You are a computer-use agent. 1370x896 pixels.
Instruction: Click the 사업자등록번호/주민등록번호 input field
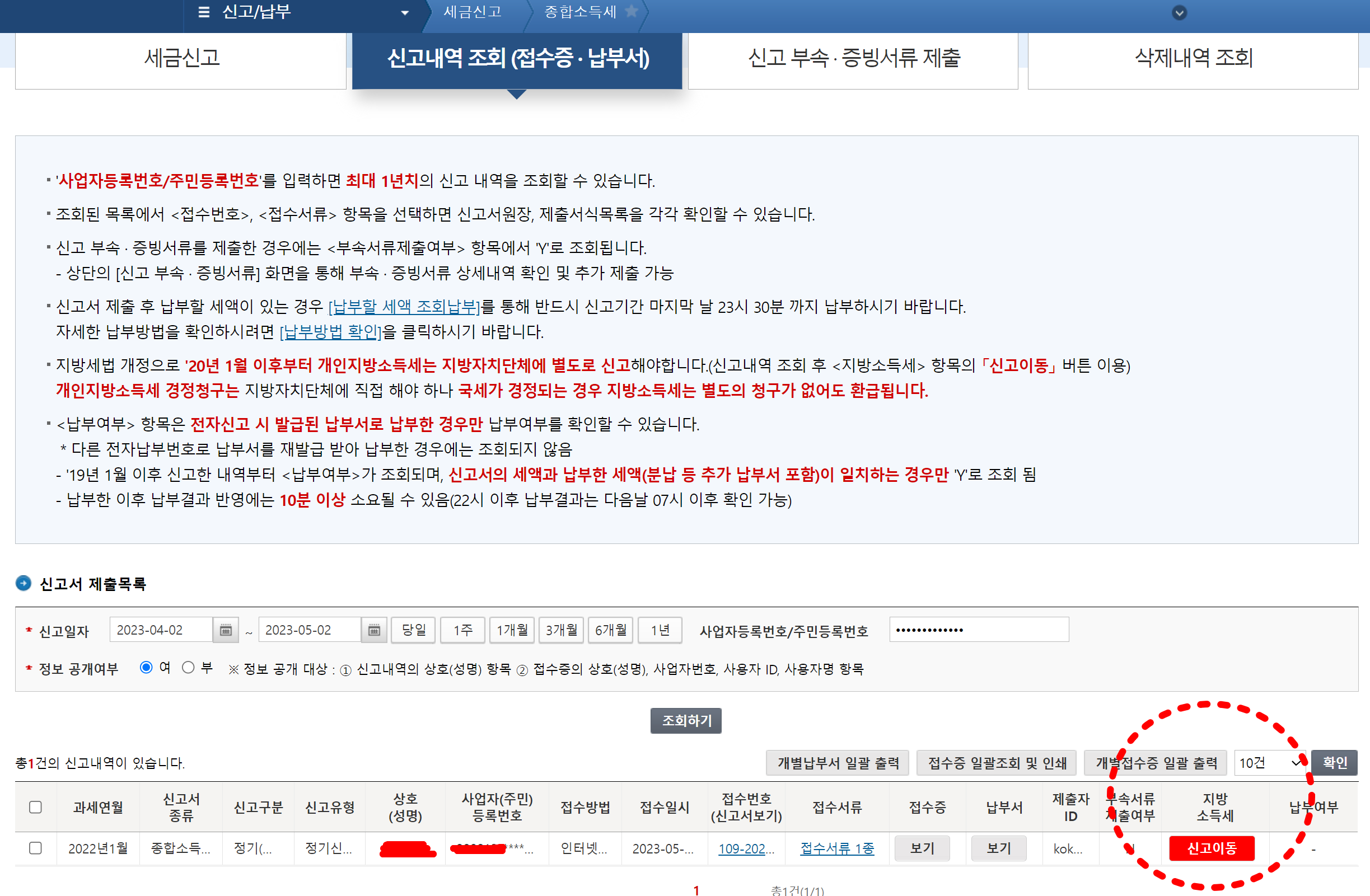coord(979,630)
